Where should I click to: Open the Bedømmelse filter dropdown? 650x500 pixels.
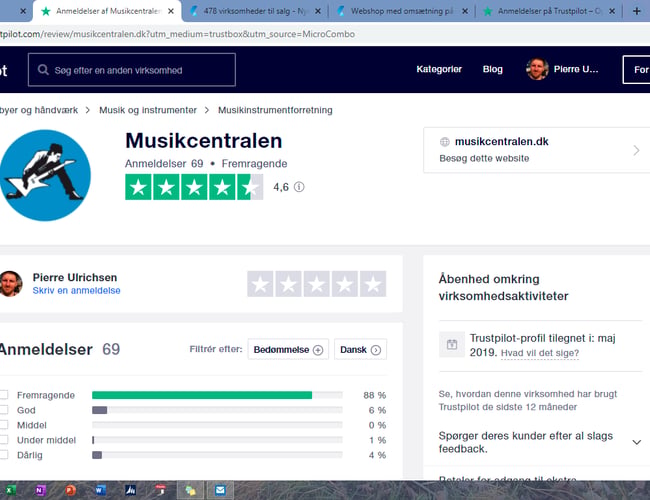pyautogui.click(x=288, y=349)
